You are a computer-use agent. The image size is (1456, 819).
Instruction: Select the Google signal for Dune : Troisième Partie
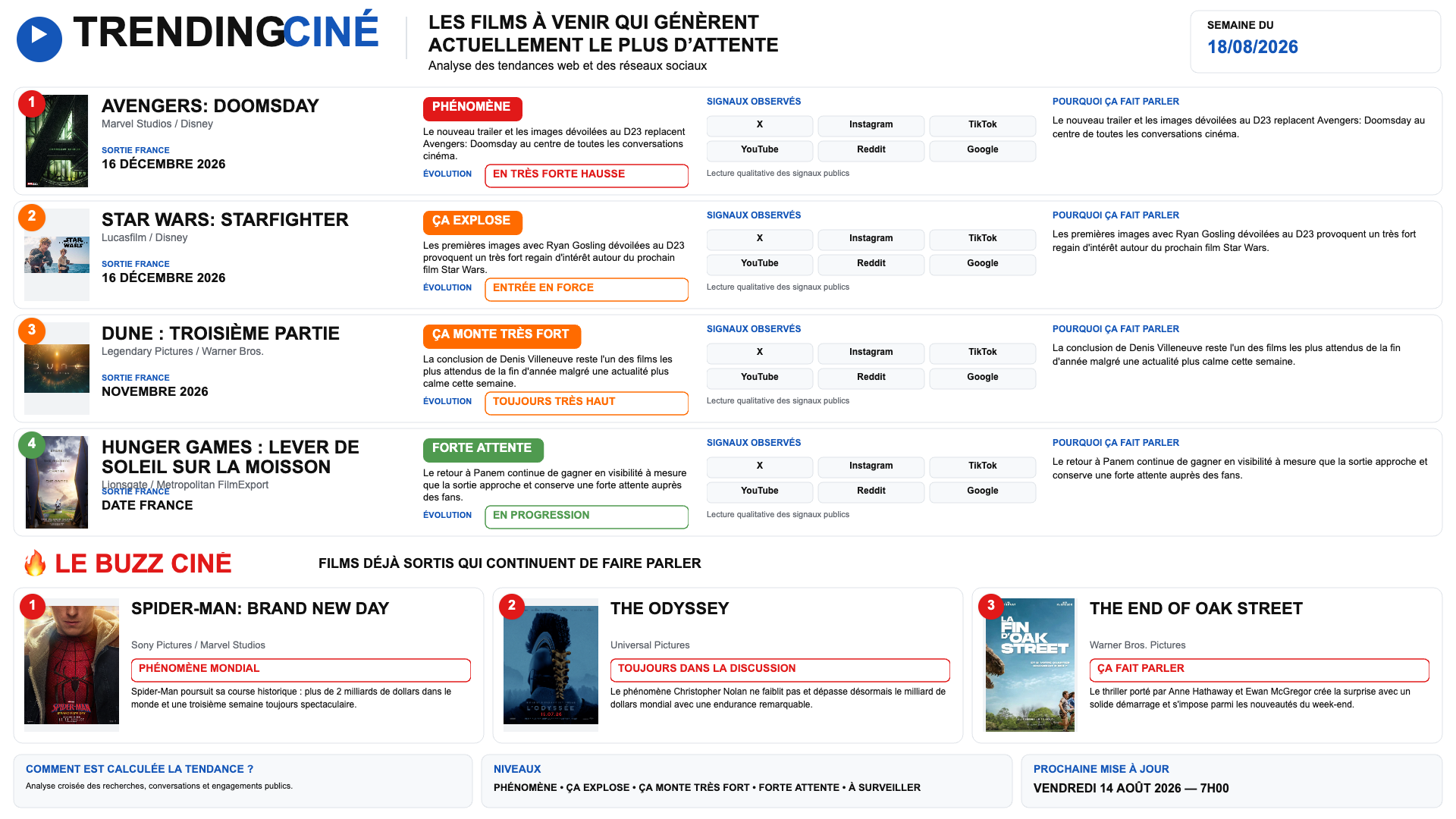983,378
